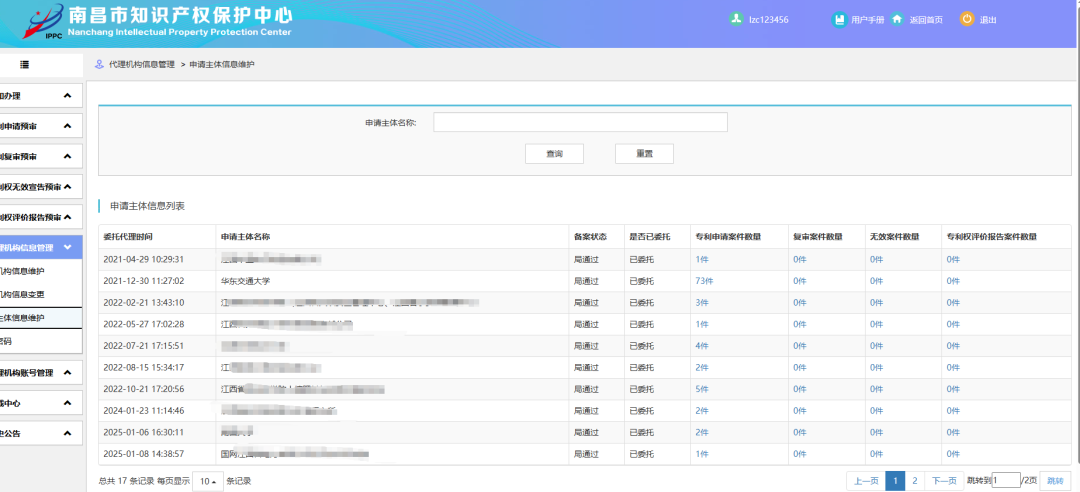Expand the 机构账号管理 section chevron
Image resolution: width=1080 pixels, height=492 pixels.
click(67, 373)
